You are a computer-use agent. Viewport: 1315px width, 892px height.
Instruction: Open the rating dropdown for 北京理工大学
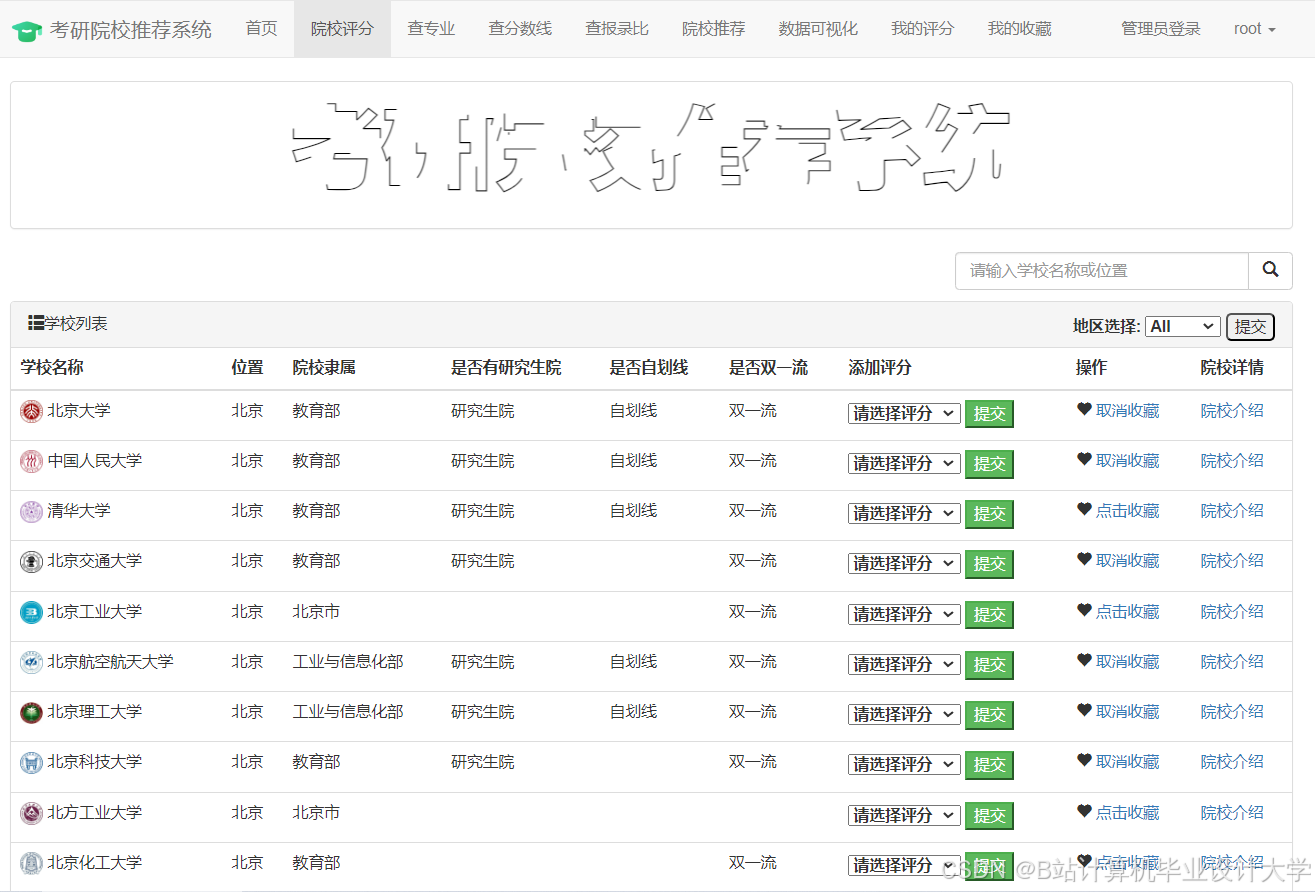pyautogui.click(x=904, y=714)
